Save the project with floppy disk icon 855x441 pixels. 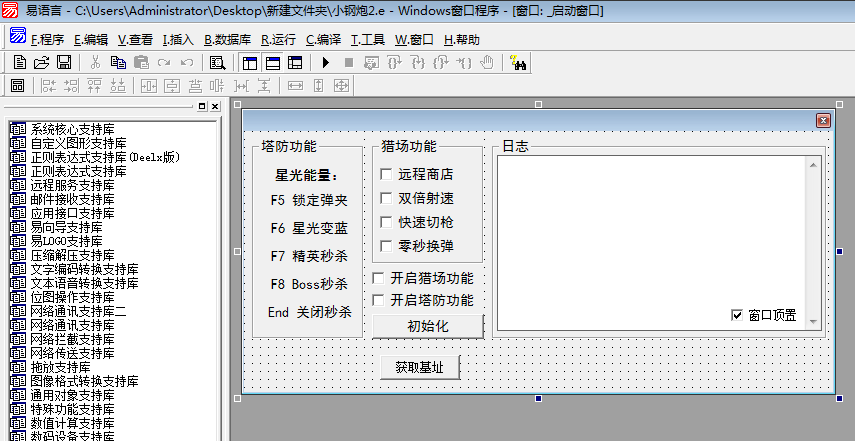pos(63,63)
